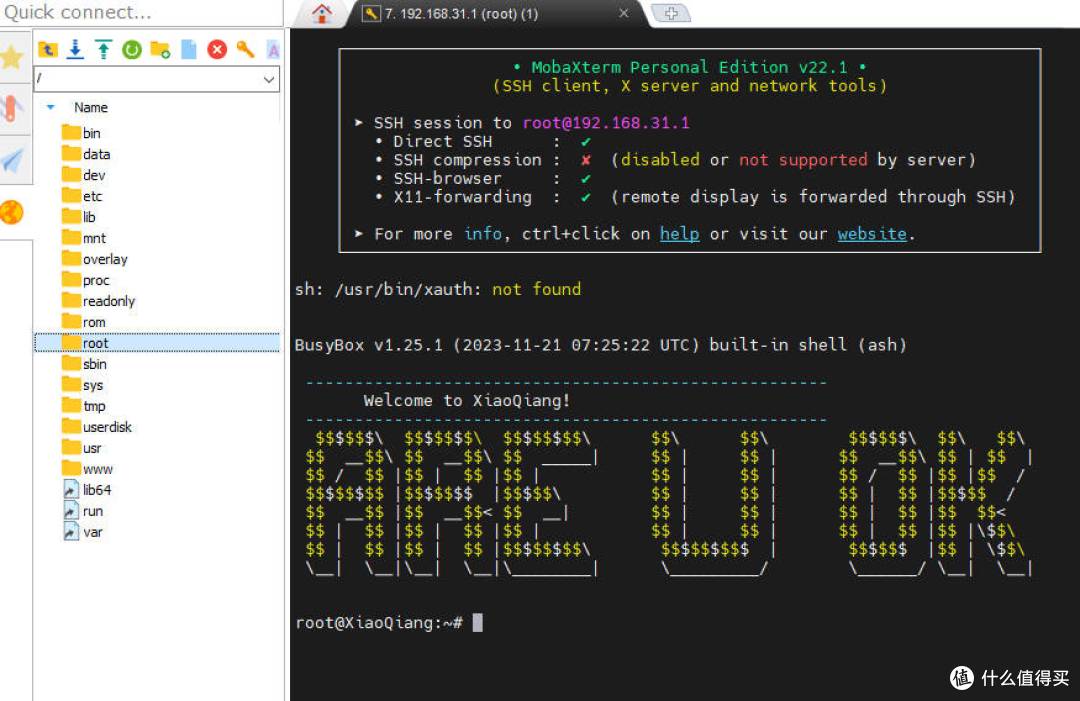Open permissions key tool in SFTP toolbar
The height and width of the screenshot is (701, 1080).
click(245, 49)
